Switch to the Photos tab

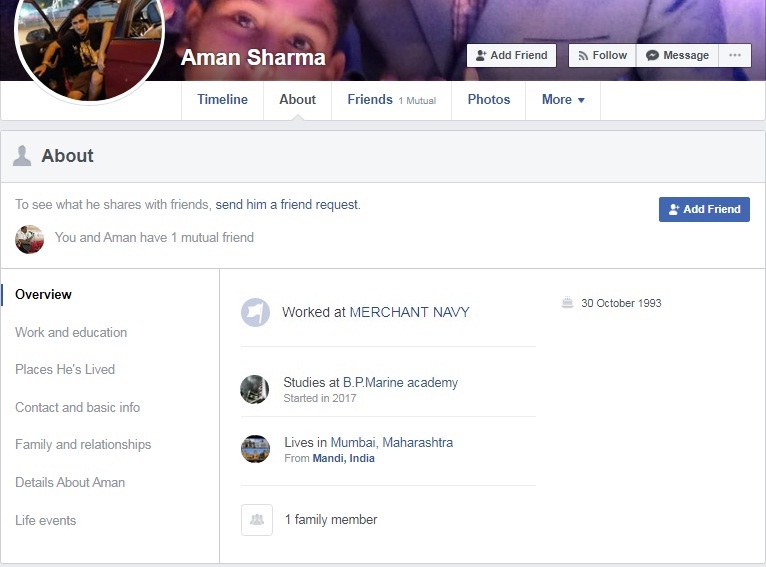(489, 100)
